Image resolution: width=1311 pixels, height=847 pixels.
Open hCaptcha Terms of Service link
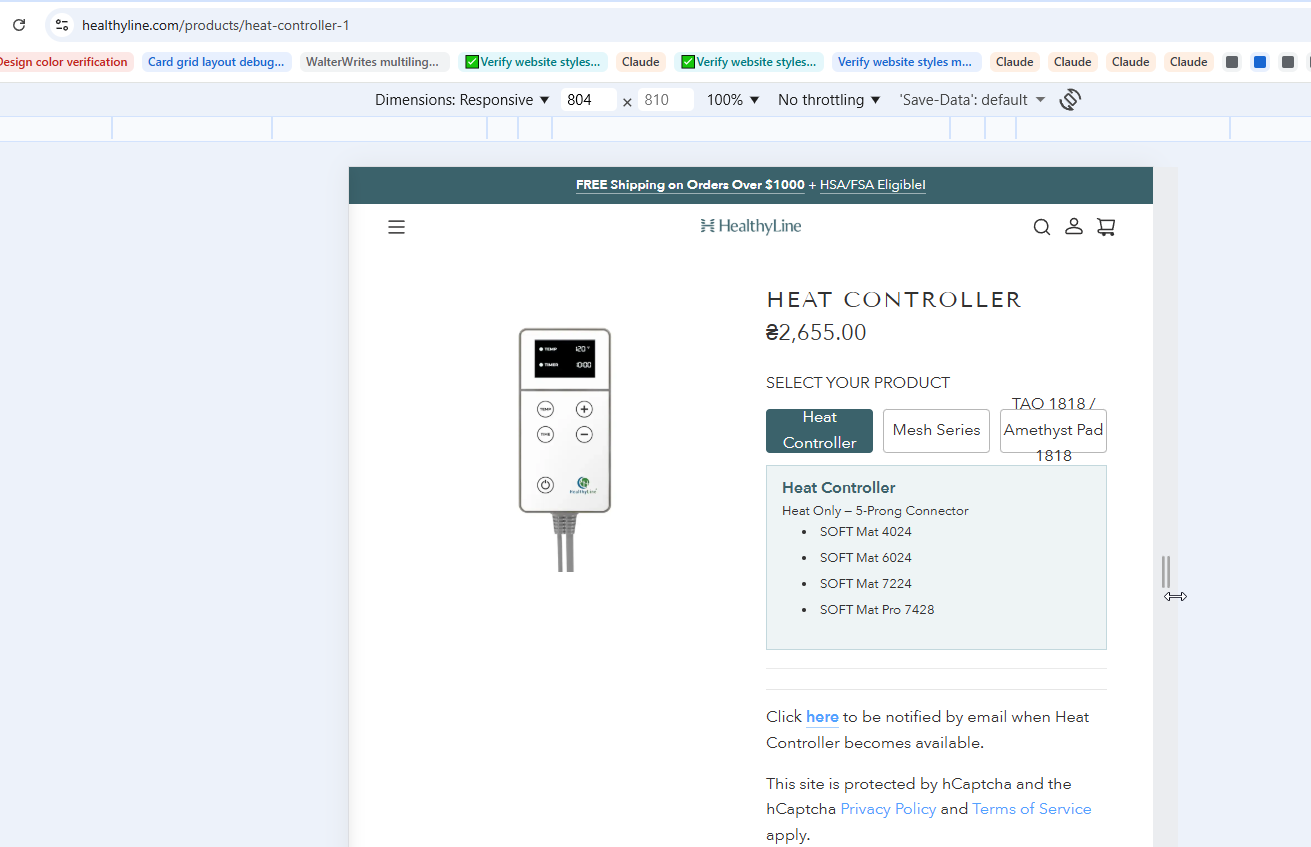[x=1032, y=809]
